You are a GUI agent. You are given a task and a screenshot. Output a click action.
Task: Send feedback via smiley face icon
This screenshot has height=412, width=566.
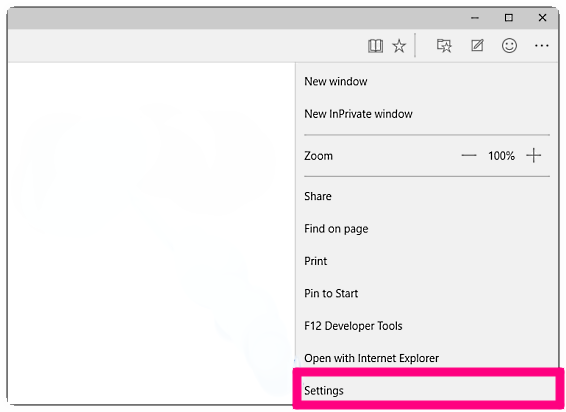click(509, 45)
